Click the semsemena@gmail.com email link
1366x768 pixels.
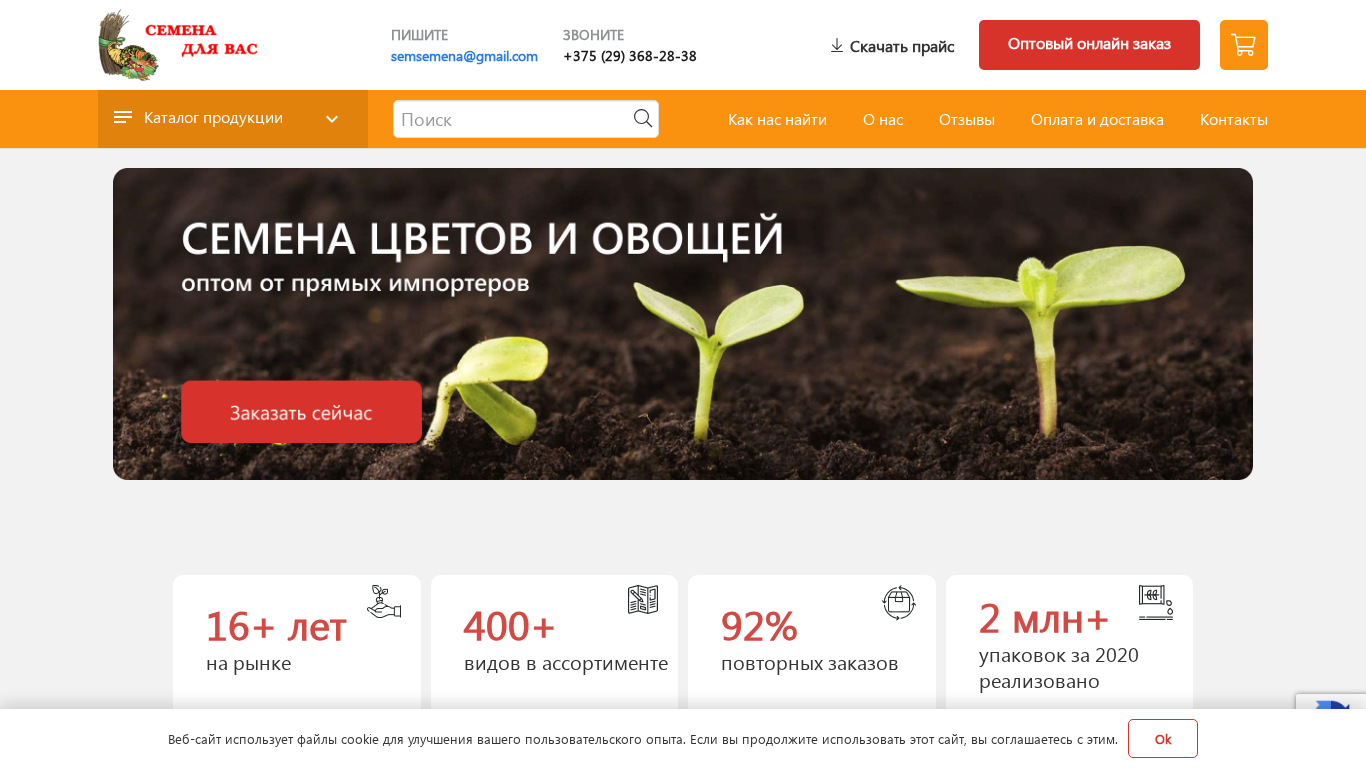tap(464, 57)
